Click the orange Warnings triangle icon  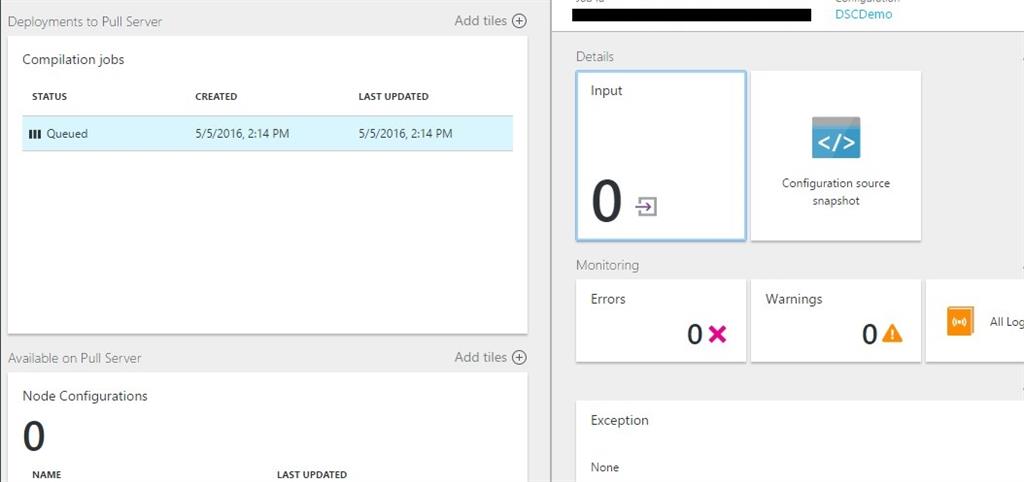[x=892, y=334]
